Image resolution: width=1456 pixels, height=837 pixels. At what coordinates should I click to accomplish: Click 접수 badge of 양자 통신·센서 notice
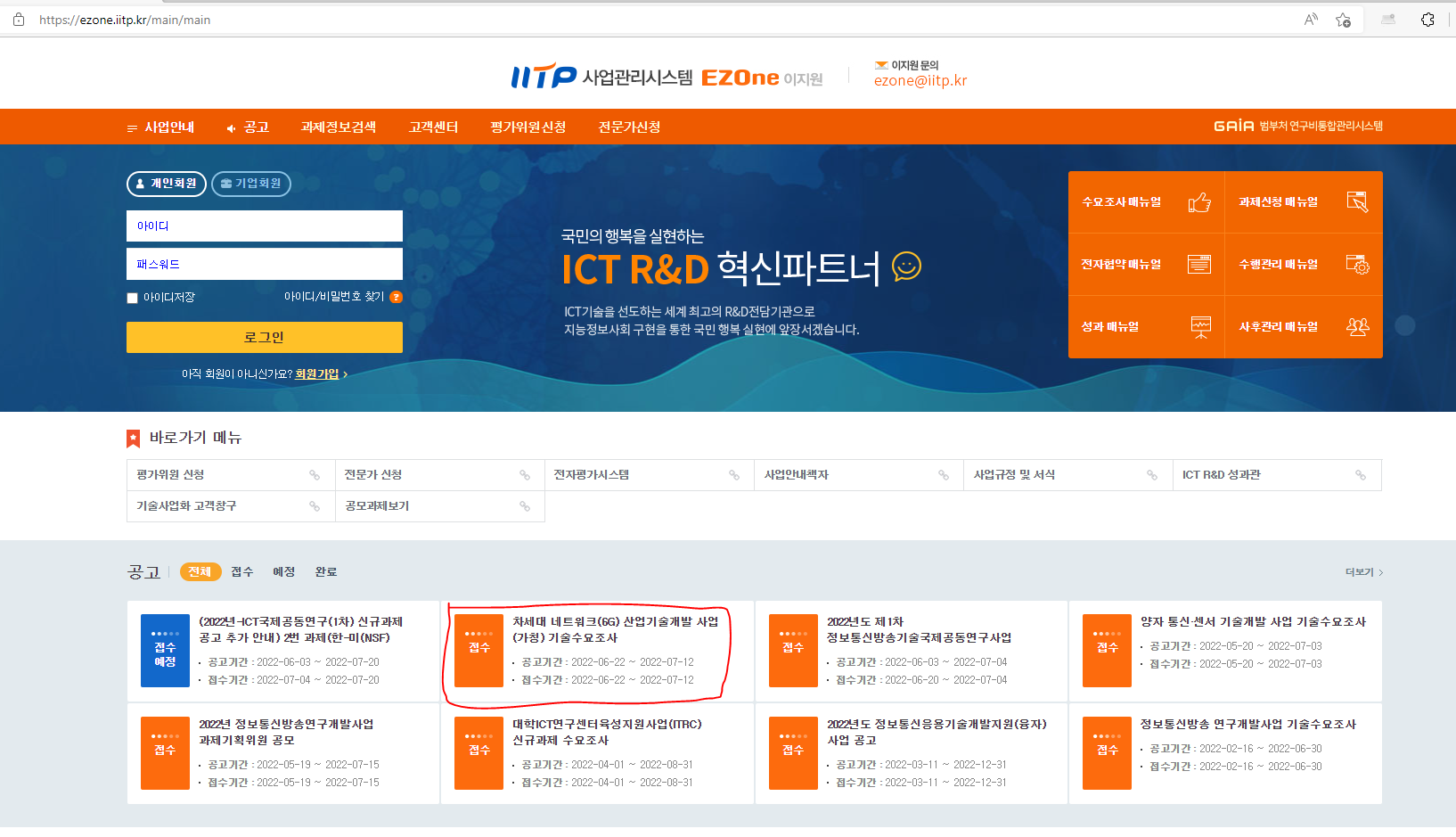coord(1107,651)
